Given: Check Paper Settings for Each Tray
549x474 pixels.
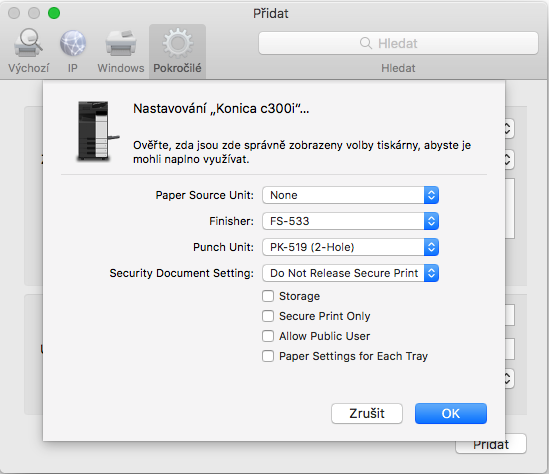Looking at the screenshot, I should [x=268, y=356].
